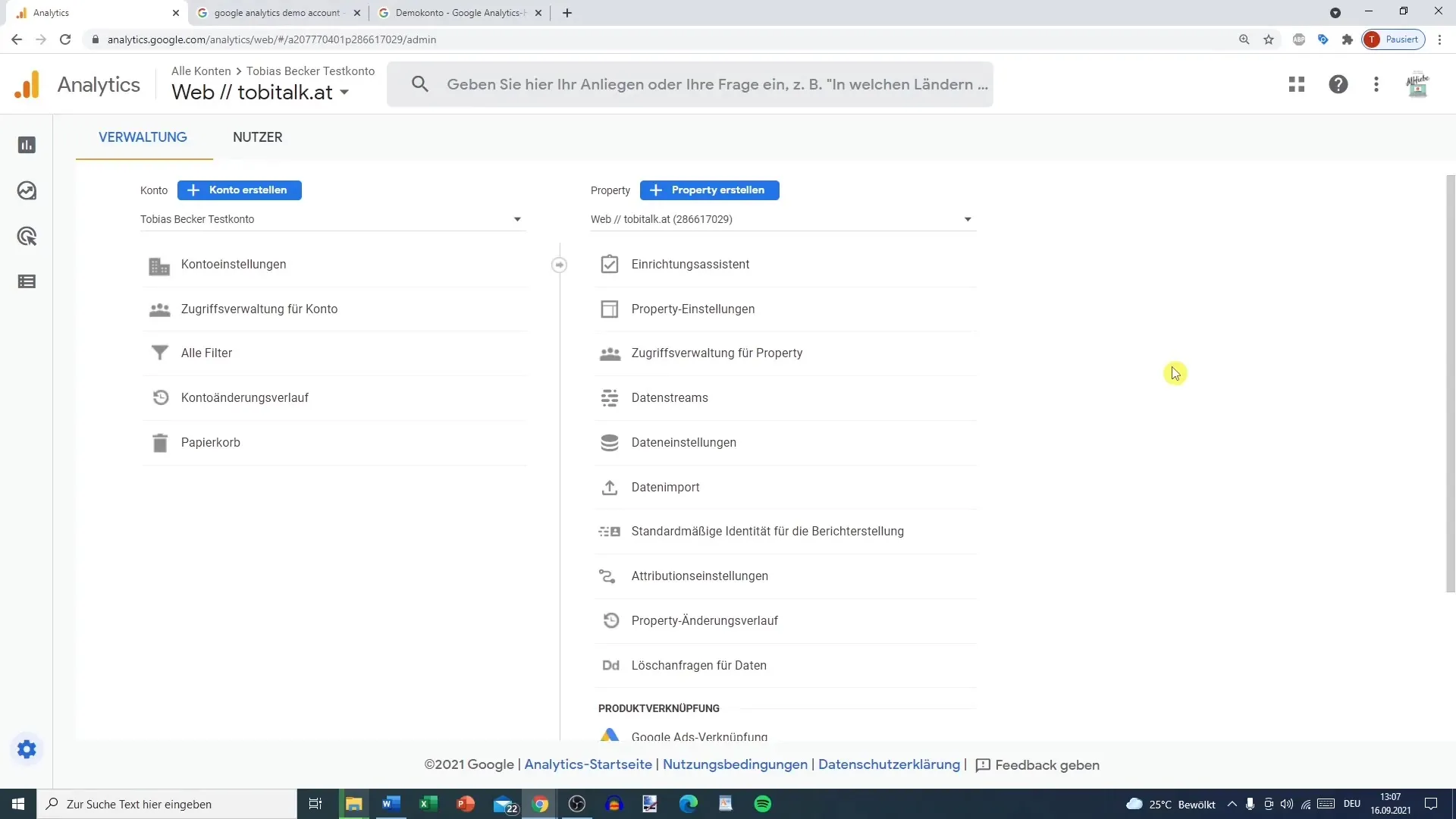Click the Konto erstellen button
Screen dimensions: 1456x819
click(240, 190)
